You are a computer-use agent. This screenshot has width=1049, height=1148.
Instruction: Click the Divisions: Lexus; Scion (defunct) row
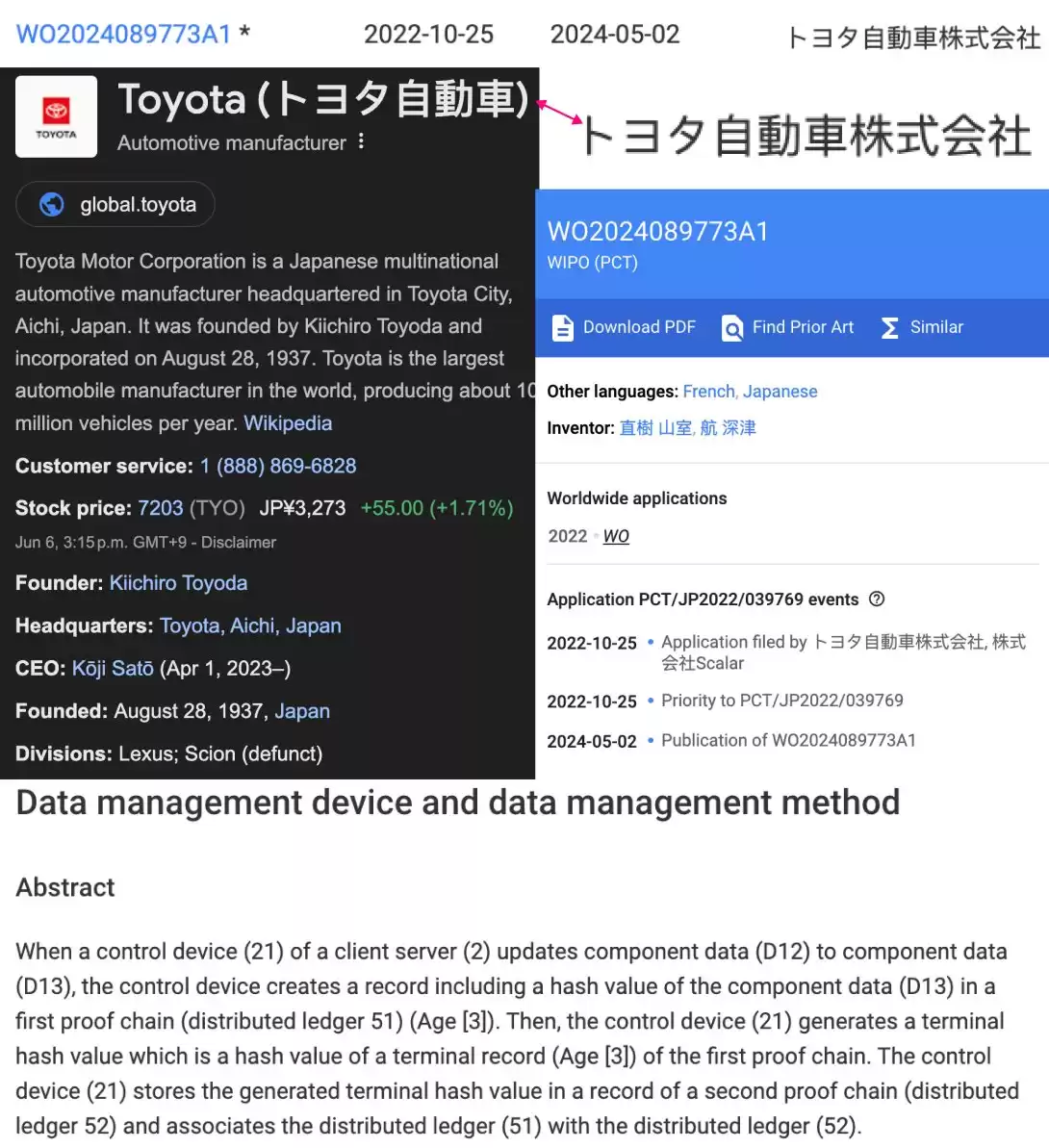point(169,754)
